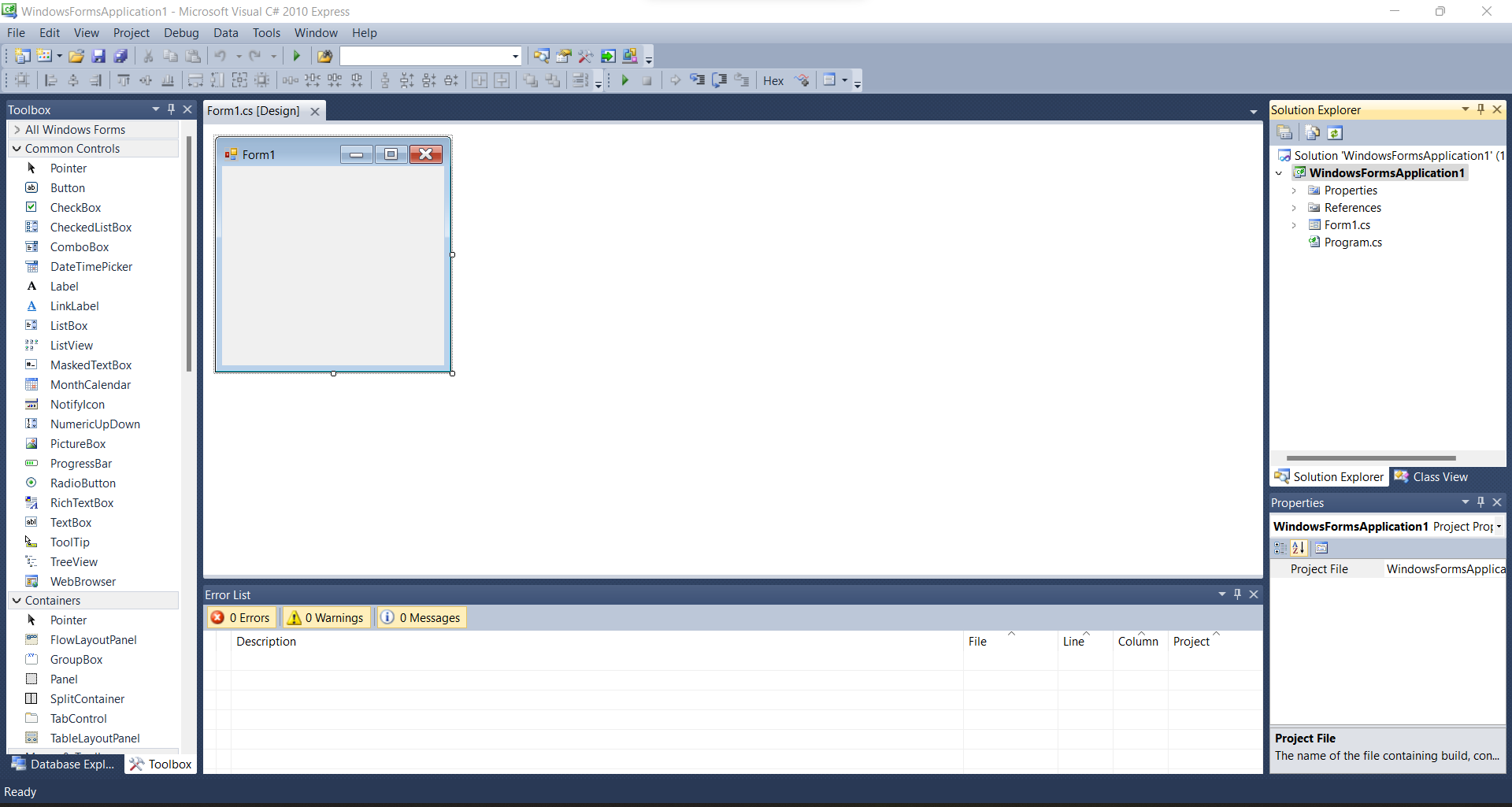Select the PictureBox control in the Toolbox
This screenshot has width=1512, height=807.
[78, 443]
